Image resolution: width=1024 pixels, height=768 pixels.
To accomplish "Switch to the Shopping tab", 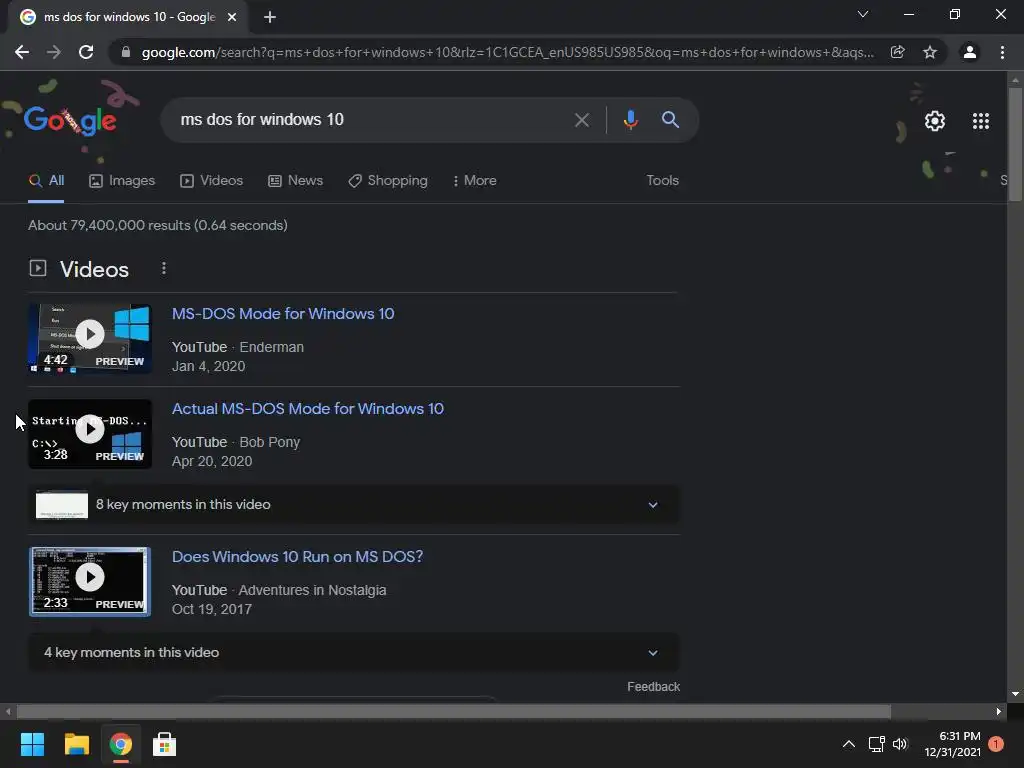I will click(x=388, y=181).
